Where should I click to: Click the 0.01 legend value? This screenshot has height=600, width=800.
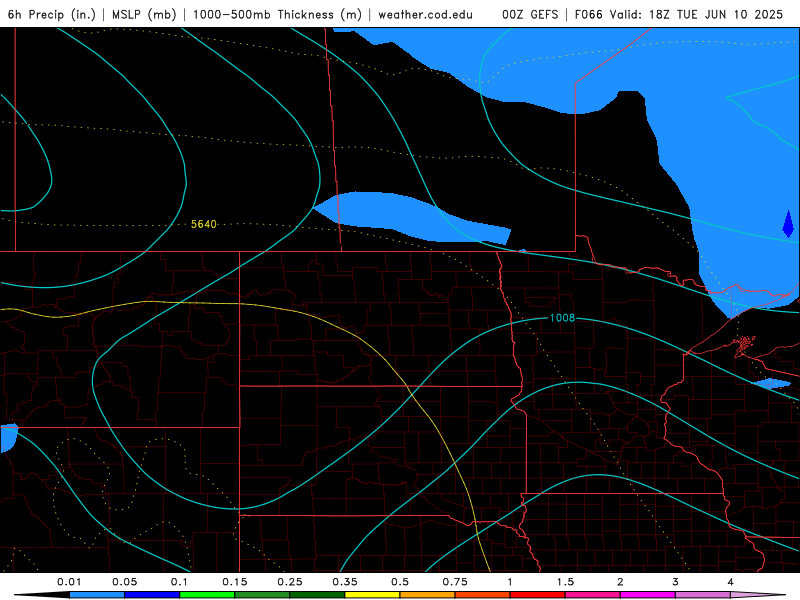(x=69, y=582)
